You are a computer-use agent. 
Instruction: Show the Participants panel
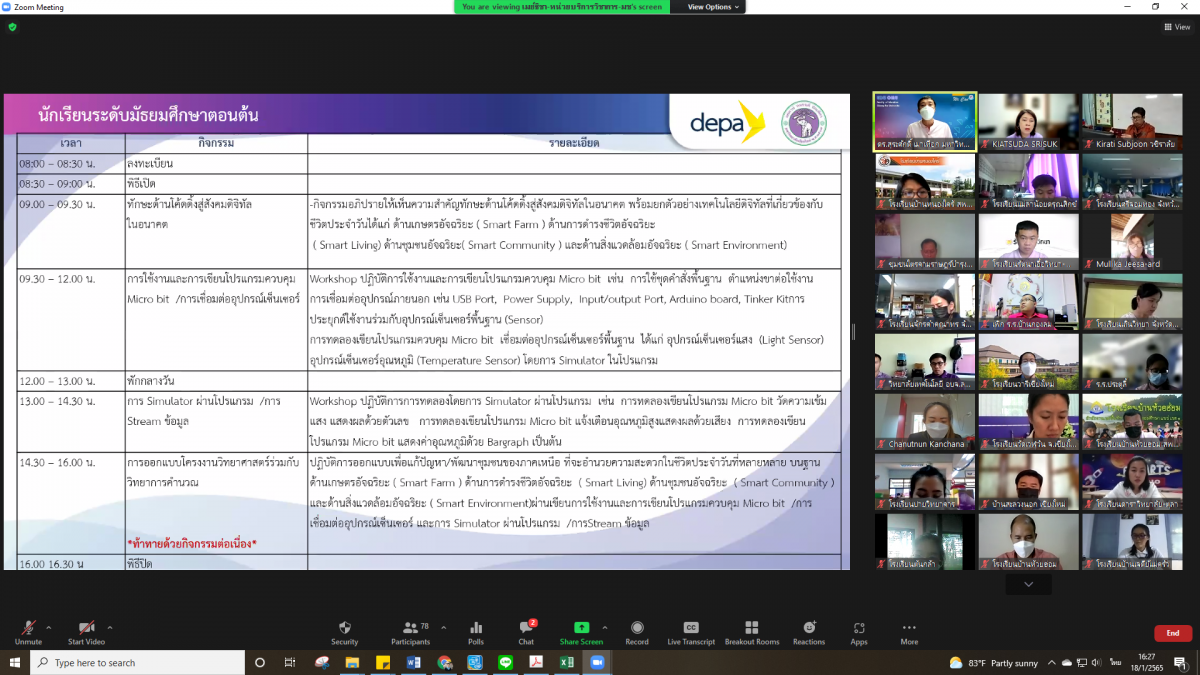(410, 632)
